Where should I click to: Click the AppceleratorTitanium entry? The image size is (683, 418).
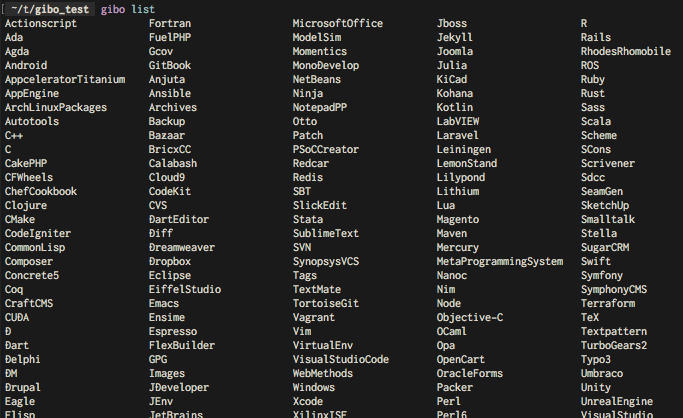[x=65, y=79]
